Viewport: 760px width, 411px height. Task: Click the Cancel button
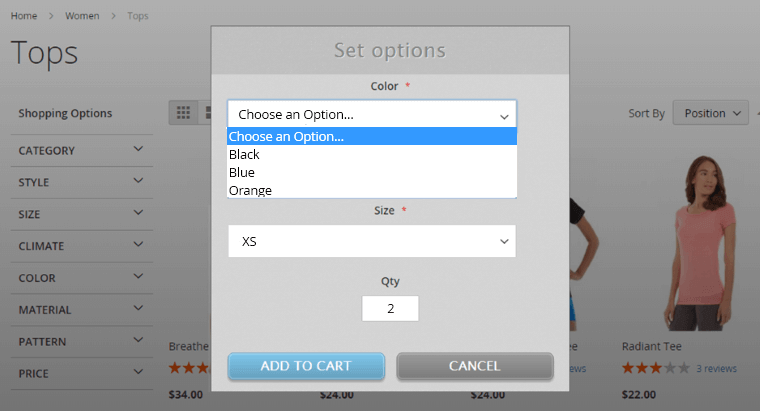click(475, 366)
